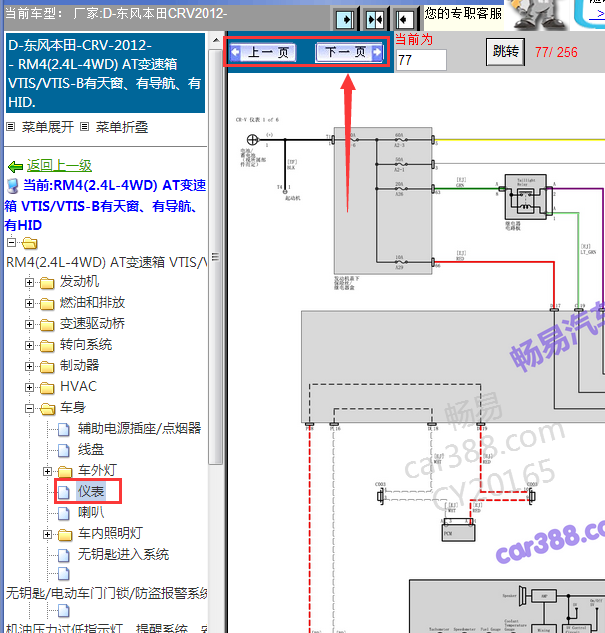Expand the HVAC folder

(x=29, y=387)
